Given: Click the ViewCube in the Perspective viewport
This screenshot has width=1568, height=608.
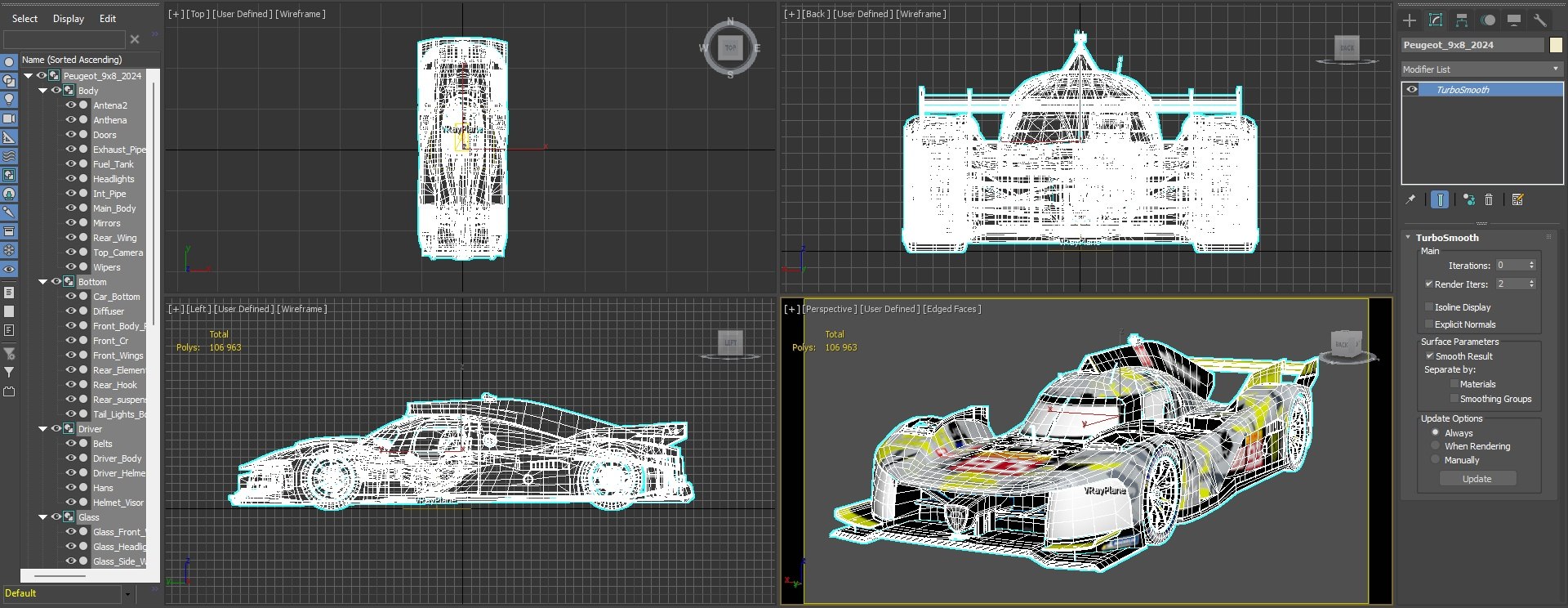Looking at the screenshot, I should click(1346, 343).
